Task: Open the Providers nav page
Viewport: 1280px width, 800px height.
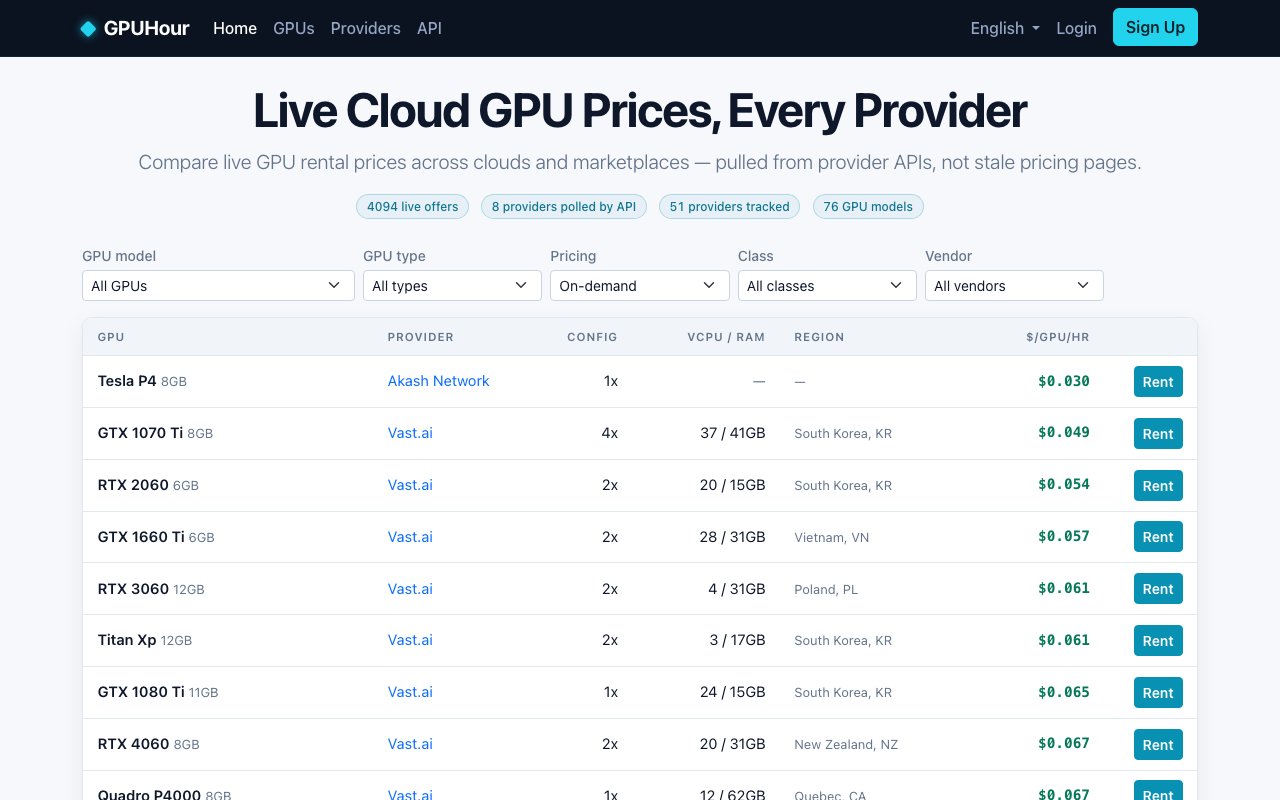Action: click(x=365, y=28)
